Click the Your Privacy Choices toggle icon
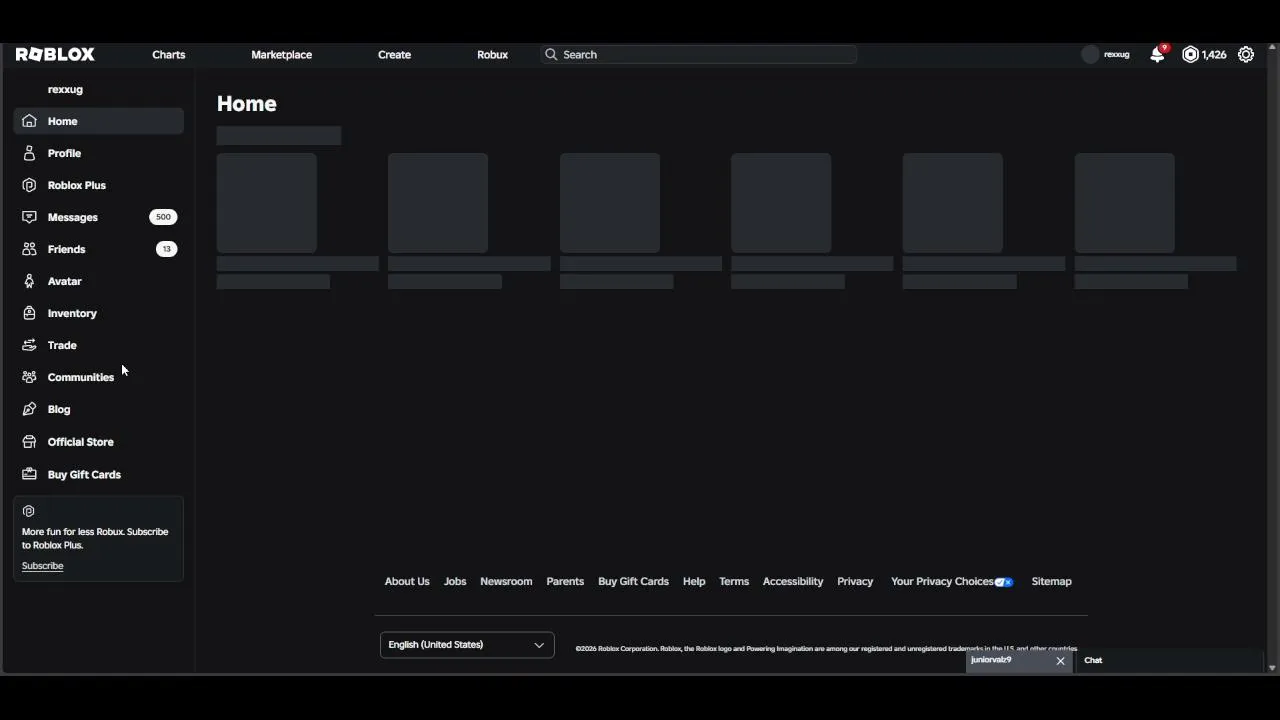This screenshot has height=720, width=1280. click(x=1004, y=582)
